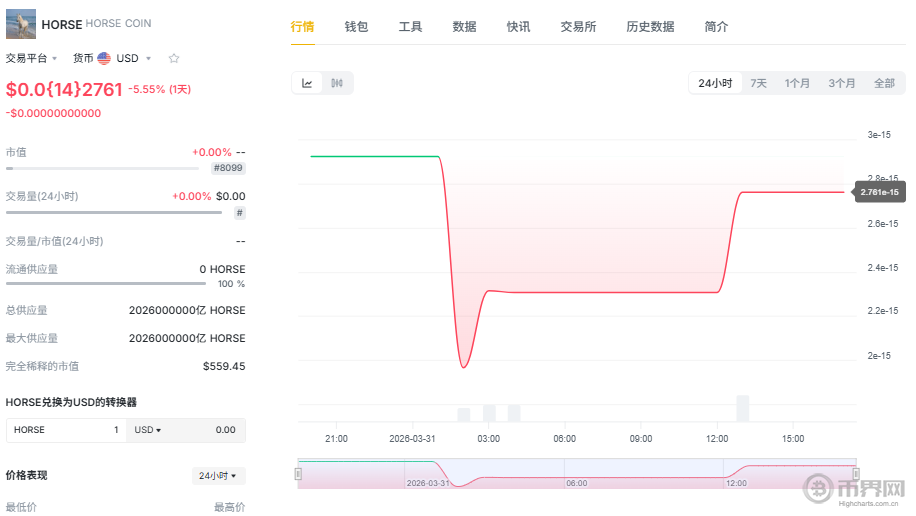Select the 24小时 chart range
Viewport: 916px width, 516px height.
click(715, 84)
